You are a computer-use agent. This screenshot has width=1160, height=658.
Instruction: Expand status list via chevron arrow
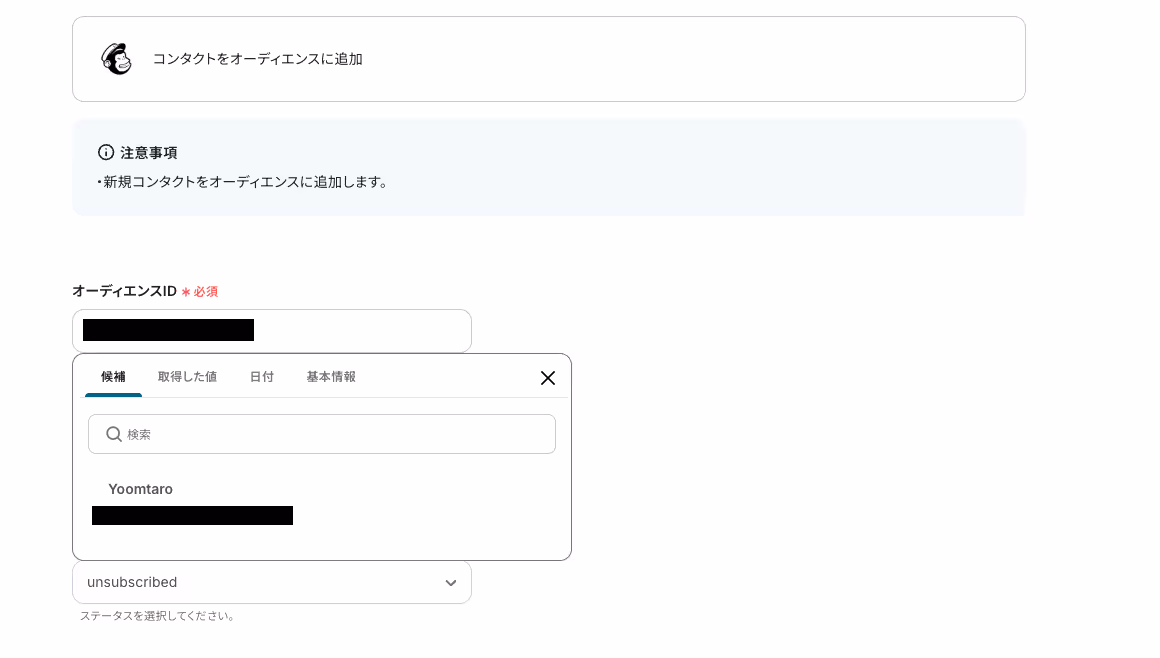(451, 583)
